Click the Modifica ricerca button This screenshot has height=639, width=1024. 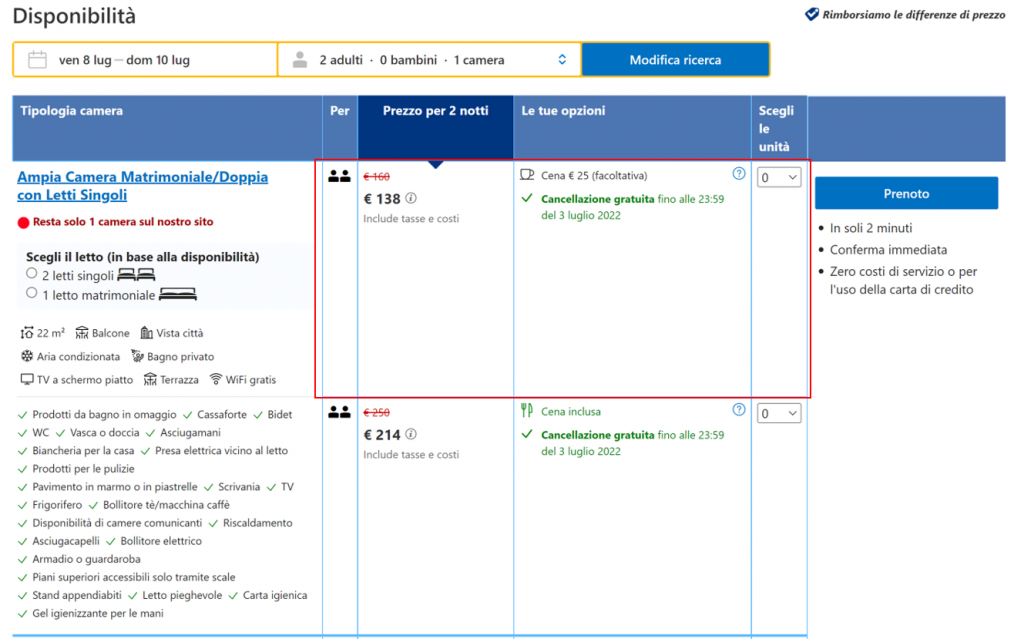[x=675, y=60]
